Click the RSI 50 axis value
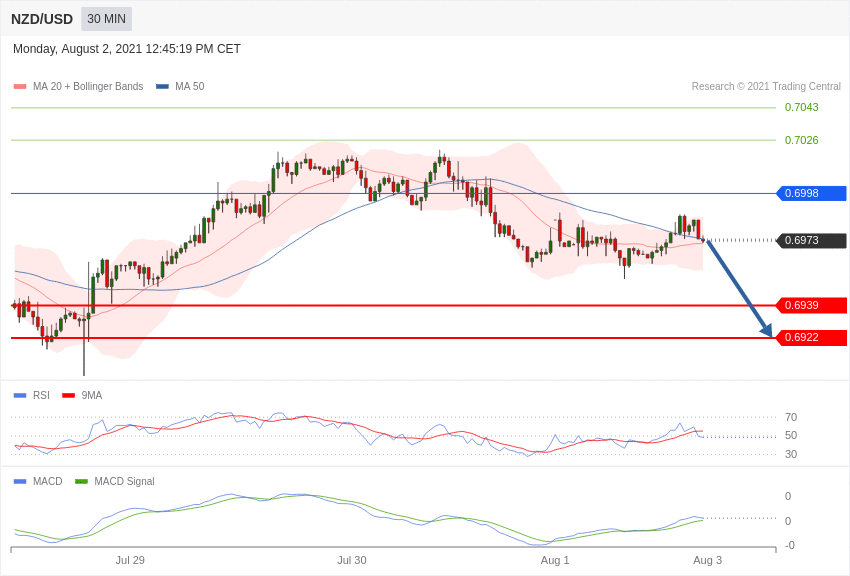Viewport: 850px width, 576px height. point(791,435)
